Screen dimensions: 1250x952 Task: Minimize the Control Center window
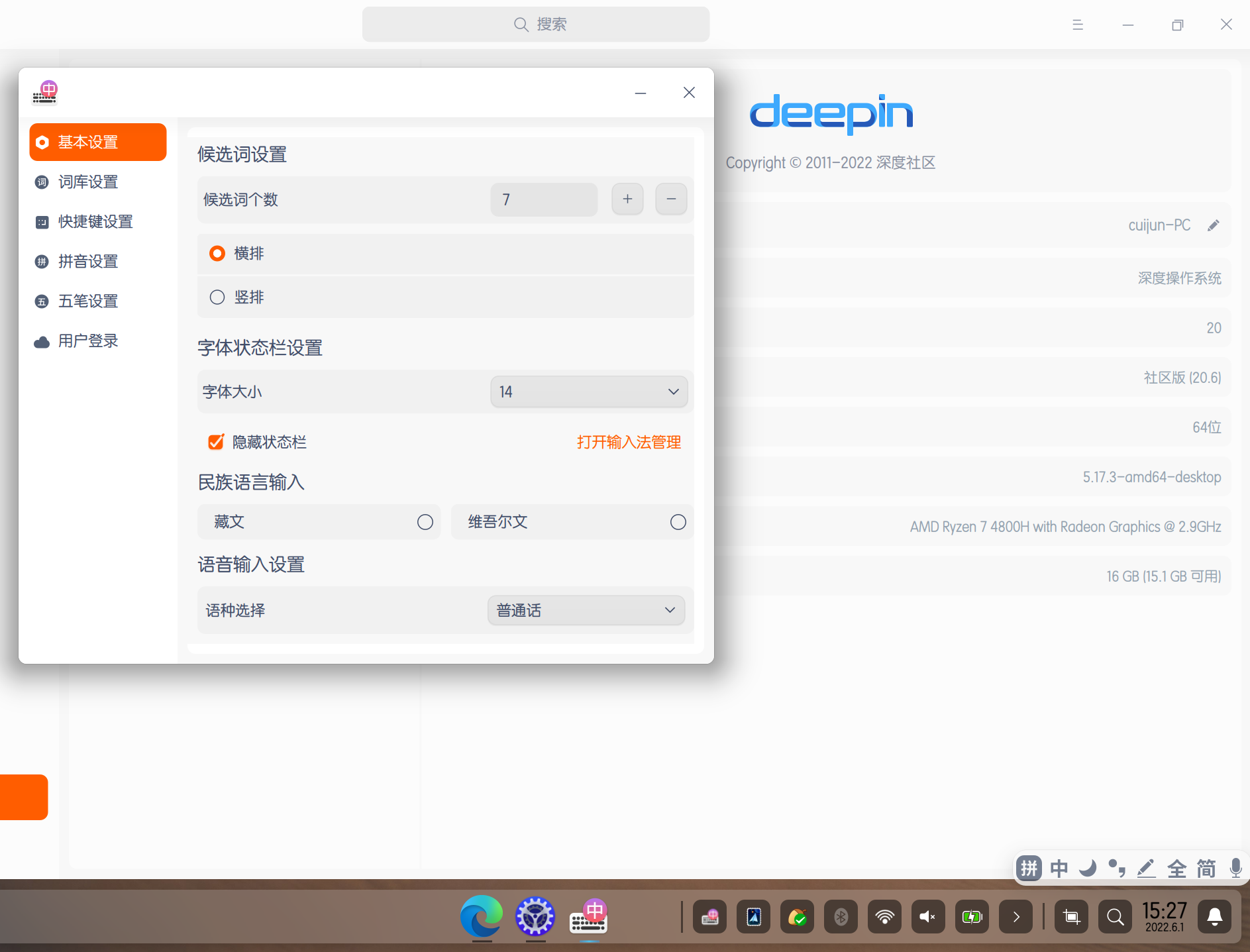(1128, 25)
